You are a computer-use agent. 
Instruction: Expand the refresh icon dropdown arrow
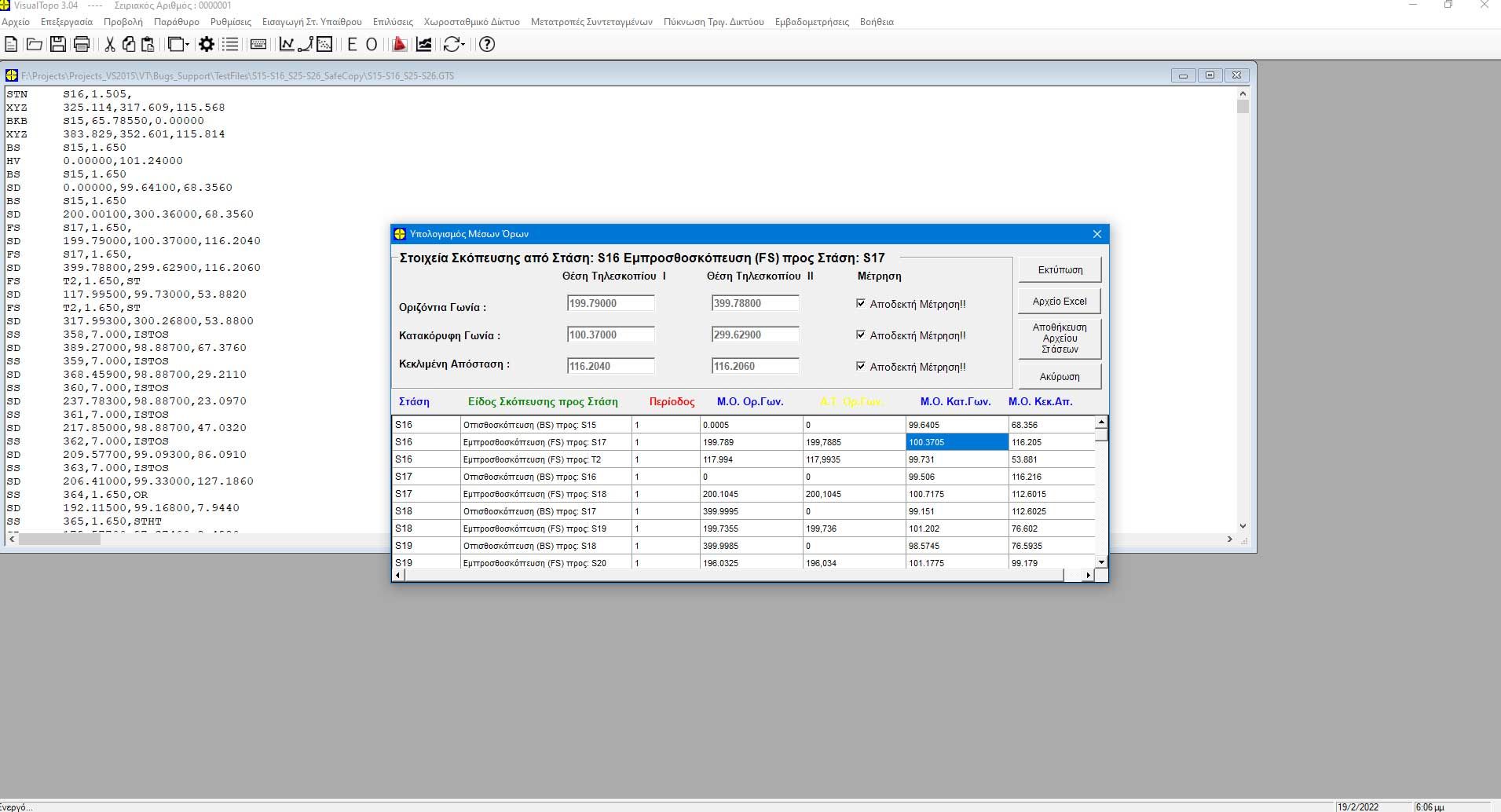tap(464, 45)
